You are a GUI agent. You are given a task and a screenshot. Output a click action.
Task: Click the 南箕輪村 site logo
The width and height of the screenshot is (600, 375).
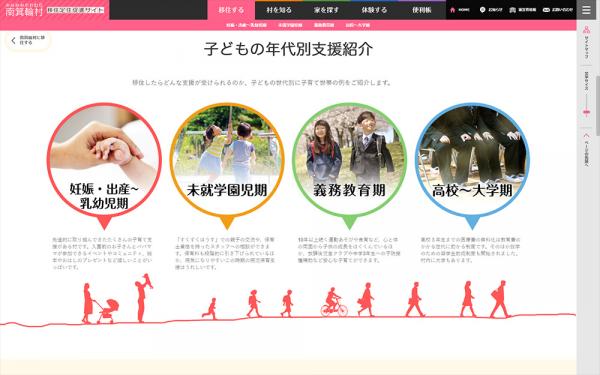[24, 10]
